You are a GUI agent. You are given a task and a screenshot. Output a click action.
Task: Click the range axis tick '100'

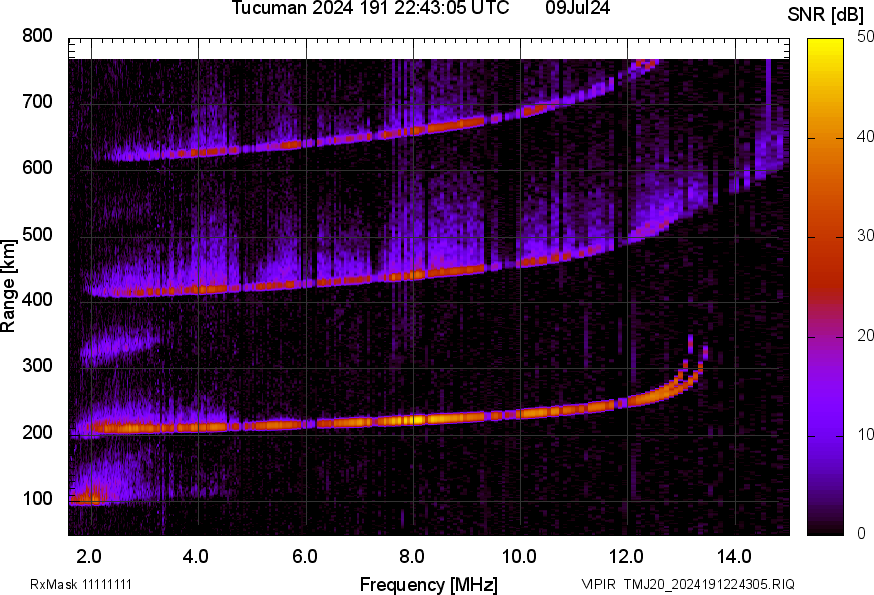[x=37, y=499]
